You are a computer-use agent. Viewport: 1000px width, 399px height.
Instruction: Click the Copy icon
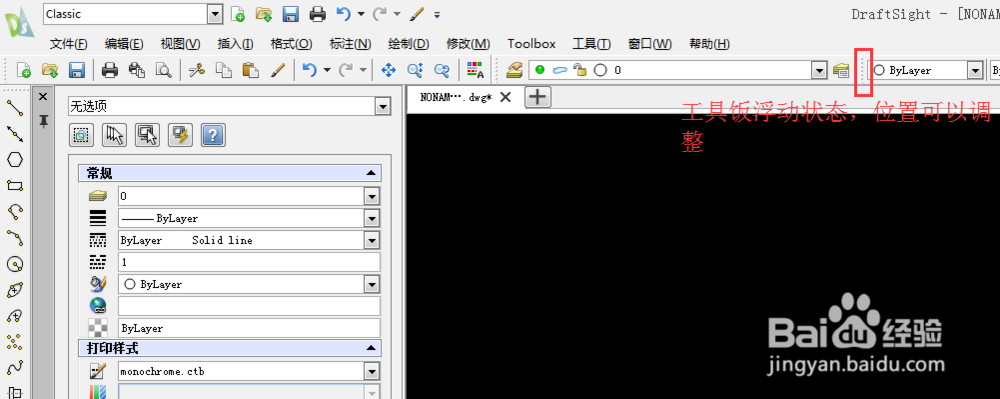tap(224, 70)
